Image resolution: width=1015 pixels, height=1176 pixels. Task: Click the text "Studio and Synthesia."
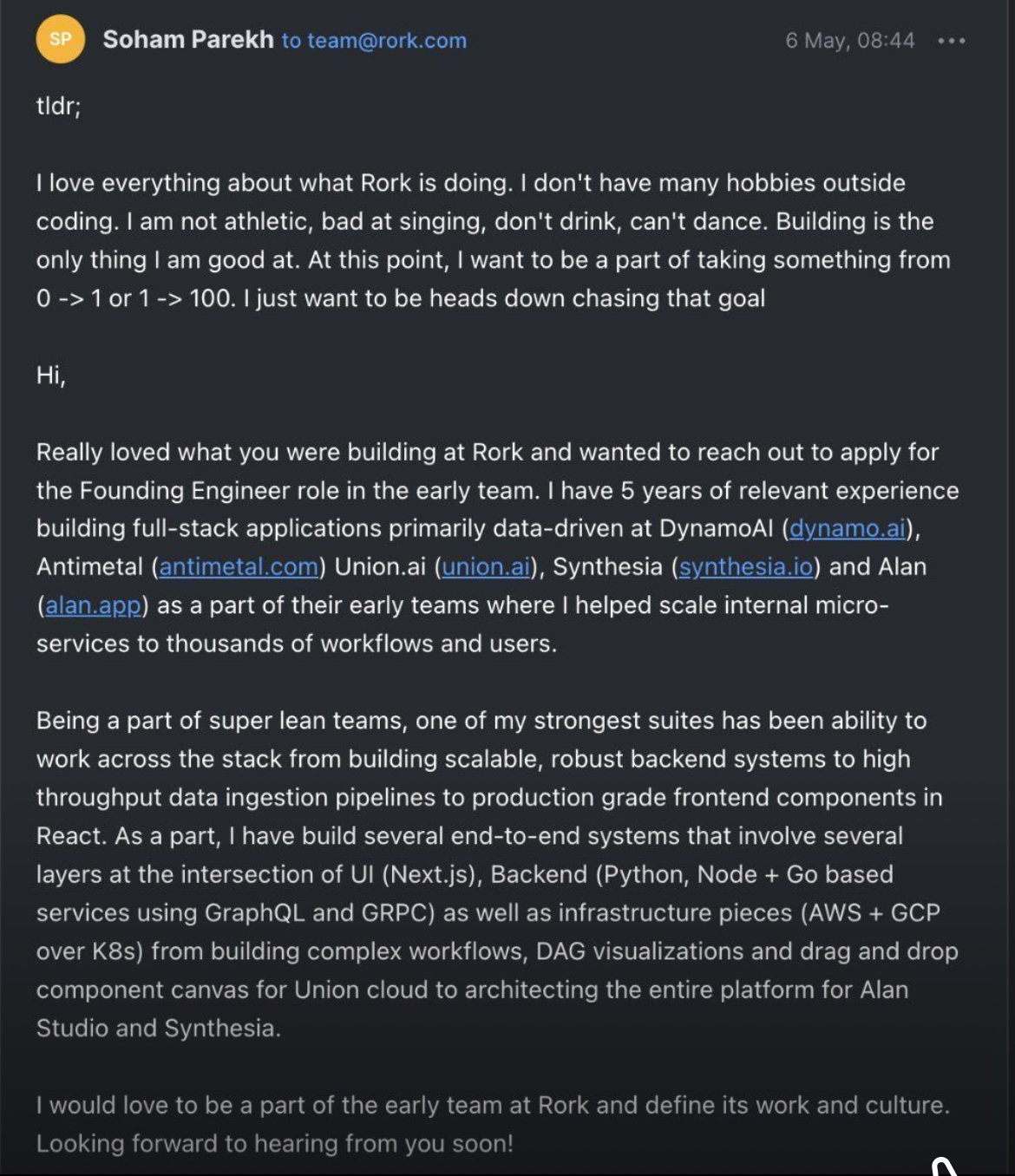tap(158, 1029)
